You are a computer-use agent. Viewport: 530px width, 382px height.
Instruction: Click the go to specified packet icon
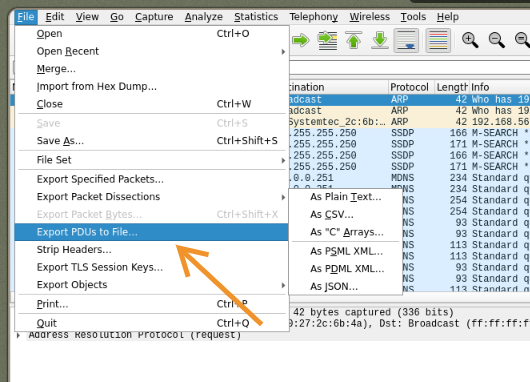click(x=327, y=41)
